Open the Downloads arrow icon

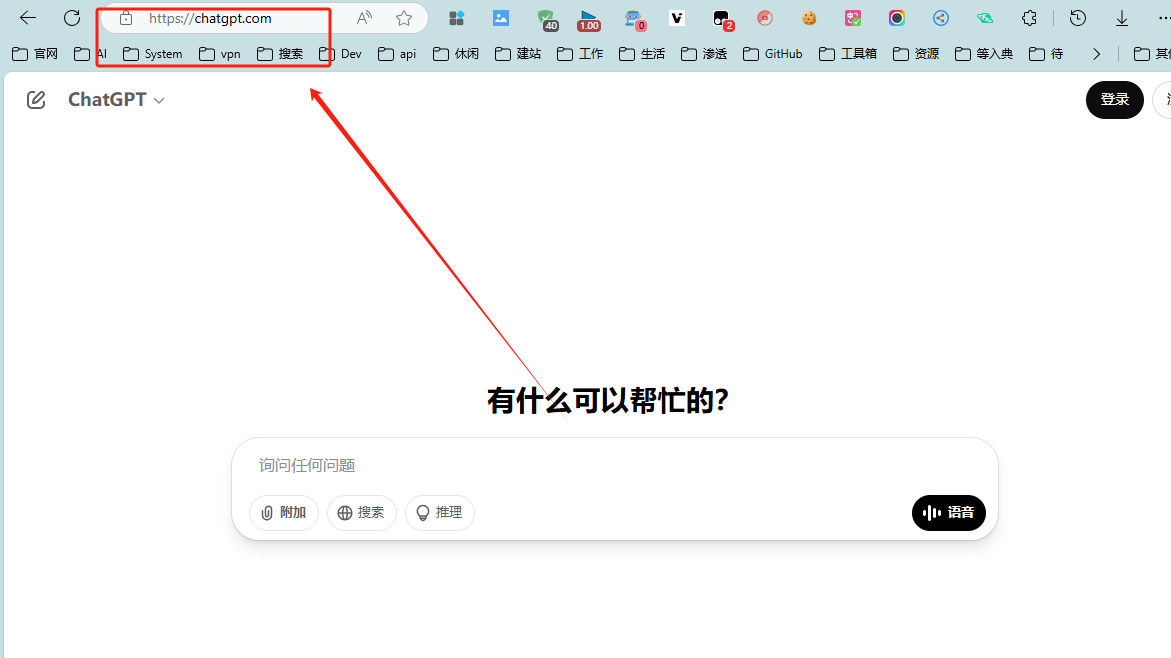[1122, 19]
